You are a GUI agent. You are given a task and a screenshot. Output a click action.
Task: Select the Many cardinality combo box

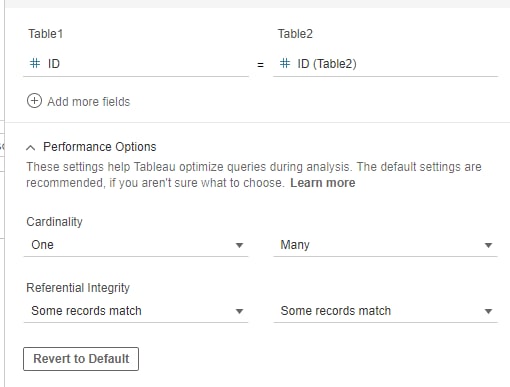(x=385, y=245)
